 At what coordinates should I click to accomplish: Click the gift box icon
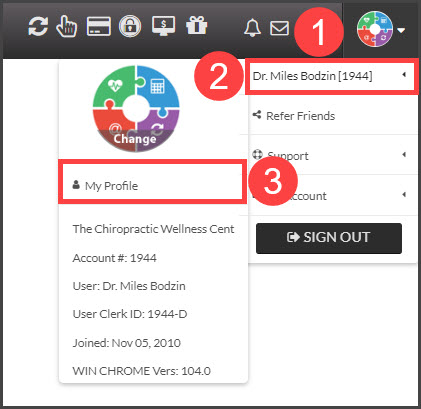click(197, 25)
